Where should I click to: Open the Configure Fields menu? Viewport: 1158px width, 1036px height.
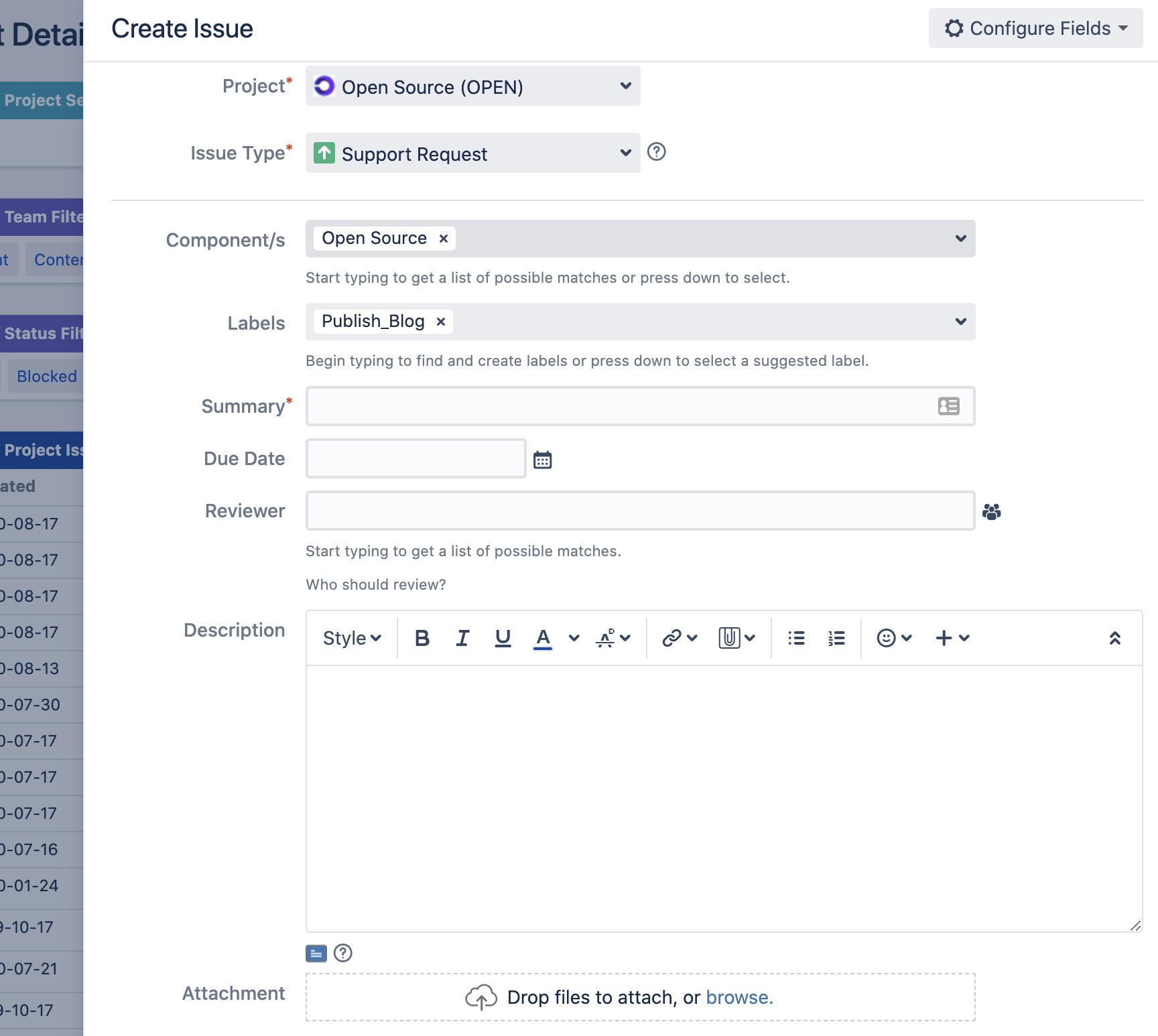coord(1036,28)
